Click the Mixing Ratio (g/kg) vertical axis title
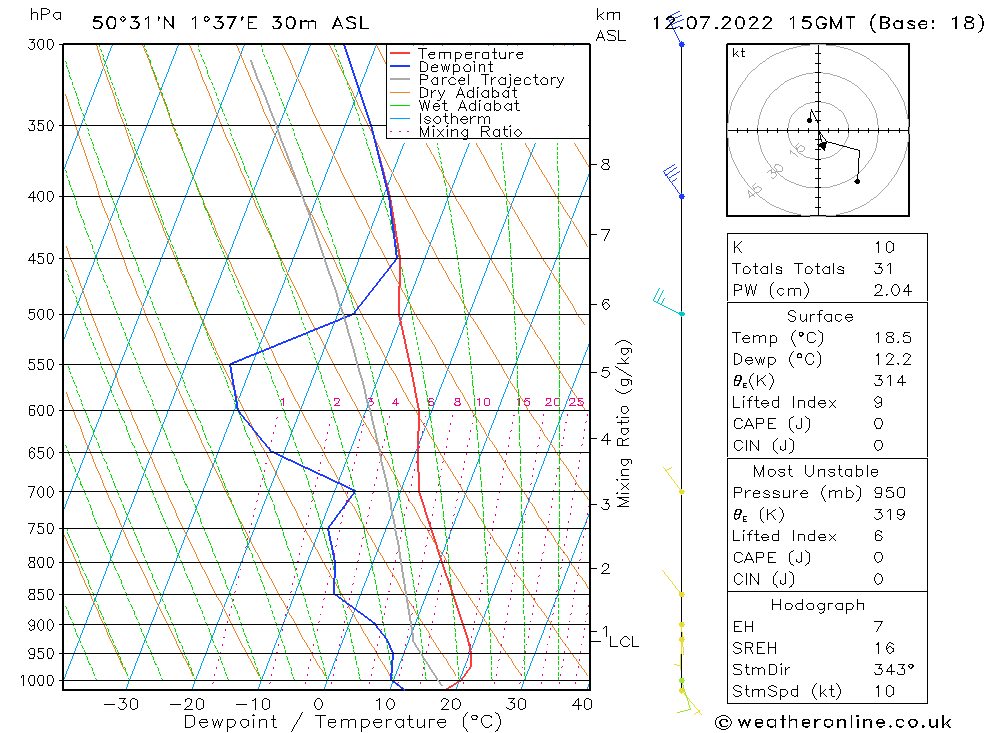1000x733 pixels. (x=624, y=424)
